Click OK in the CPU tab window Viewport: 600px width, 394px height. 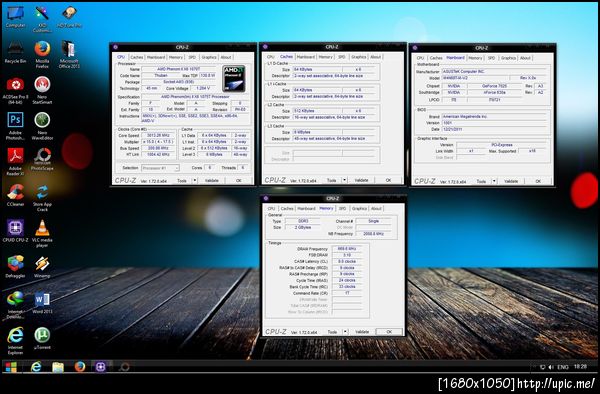239,181
